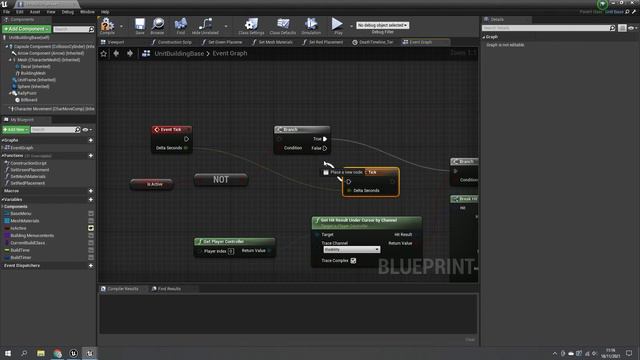
Task: Open the Set Mesh Materials tab
Action: tap(273, 42)
